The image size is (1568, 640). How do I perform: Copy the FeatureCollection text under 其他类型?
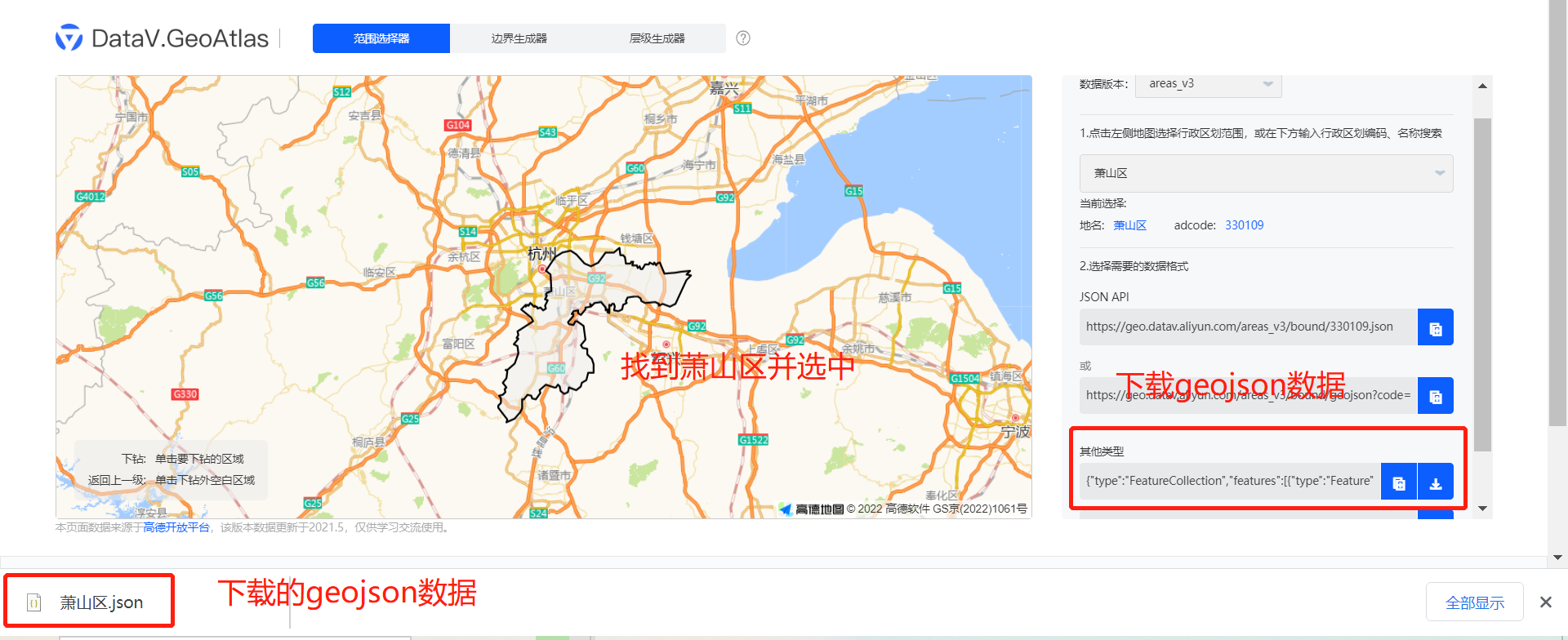(1398, 482)
